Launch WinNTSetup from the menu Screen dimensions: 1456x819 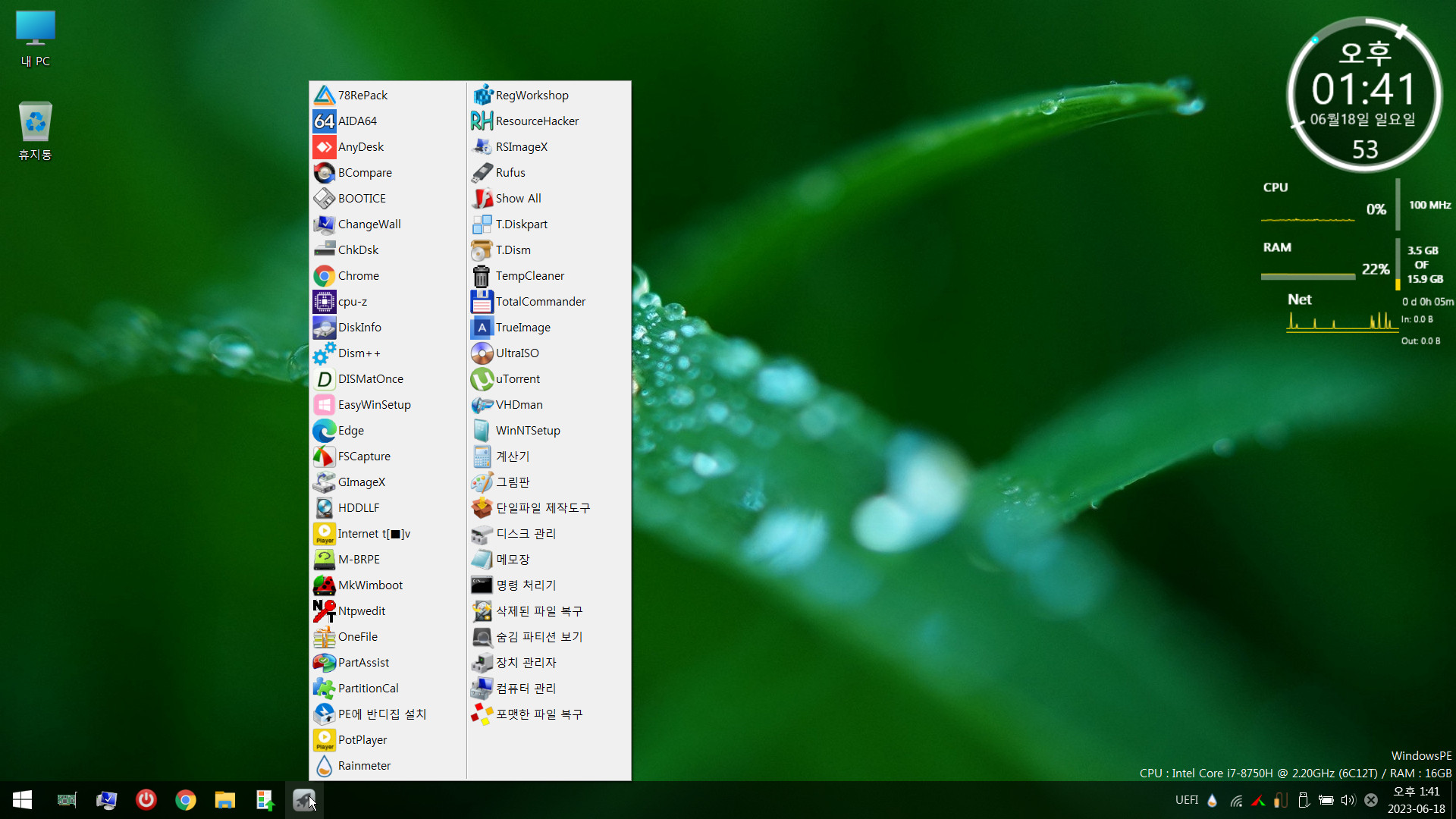pos(549,431)
